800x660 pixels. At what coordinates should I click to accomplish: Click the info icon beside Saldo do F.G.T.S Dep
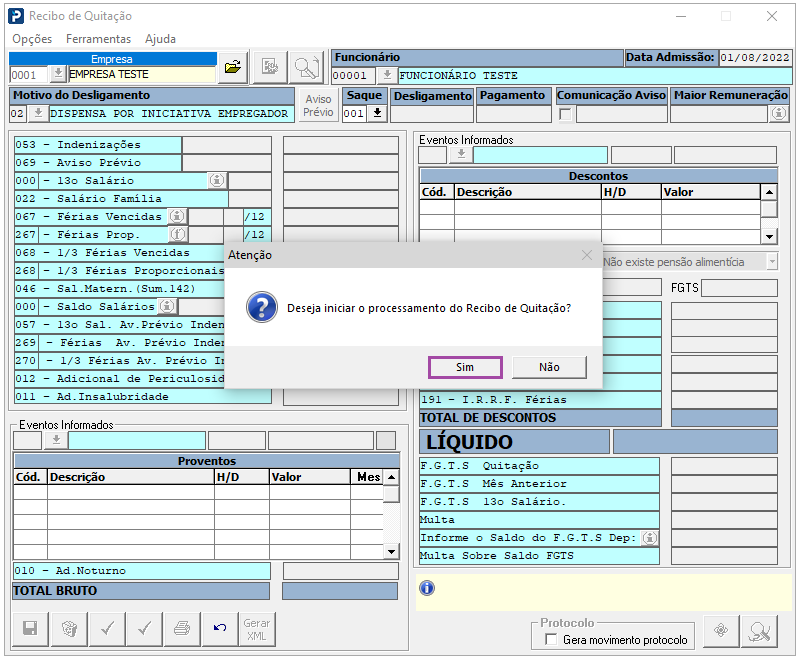(x=649, y=538)
